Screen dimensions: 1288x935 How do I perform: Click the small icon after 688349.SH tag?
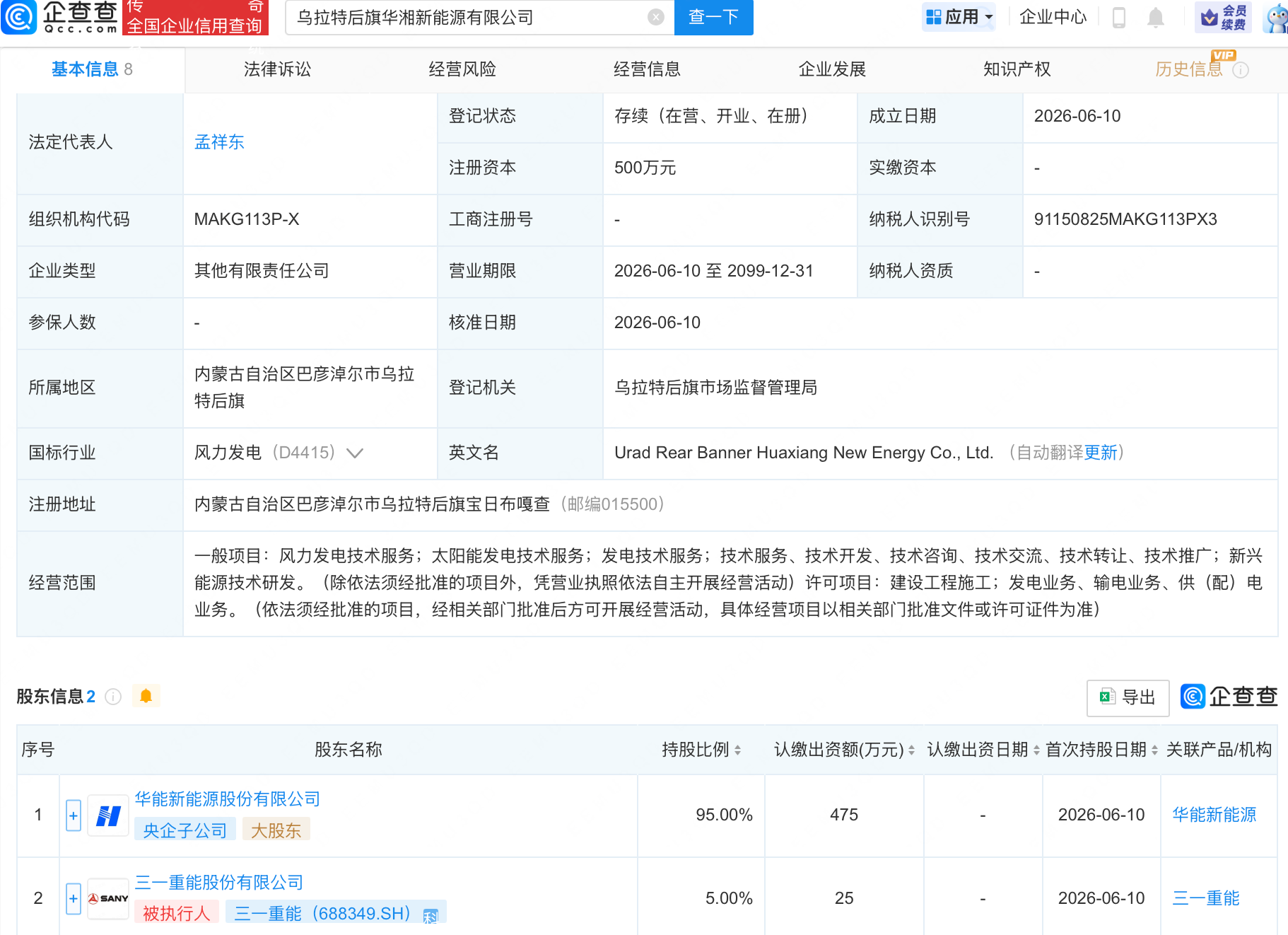(x=431, y=917)
